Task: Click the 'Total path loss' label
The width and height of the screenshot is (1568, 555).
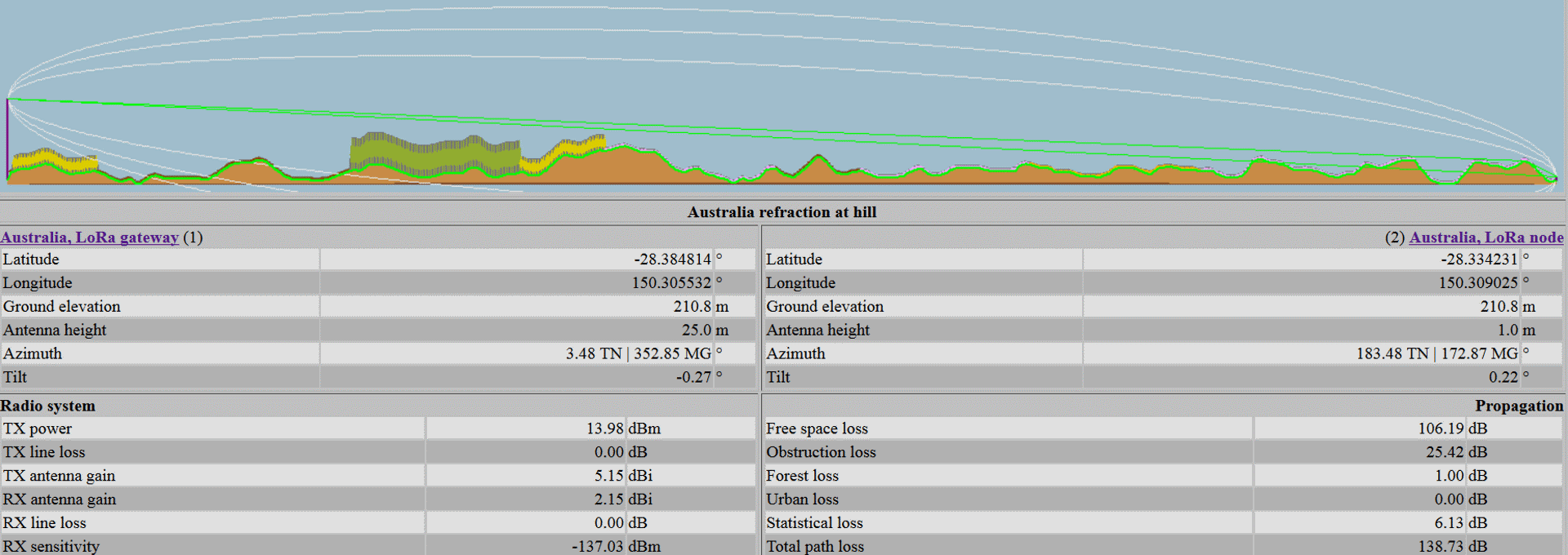Action: pyautogui.click(x=815, y=547)
